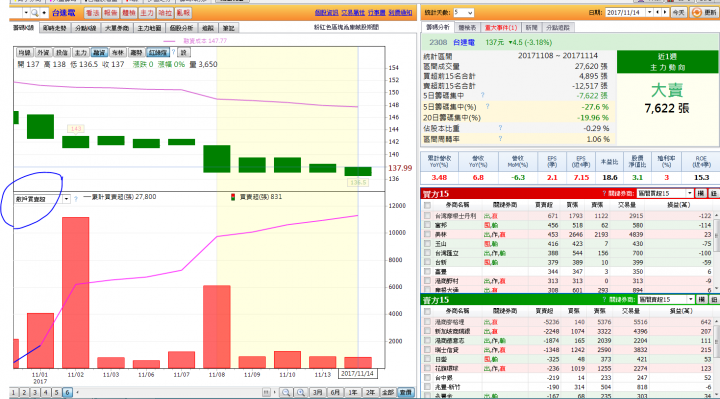
Task: Click help icon next to 區間周轉率
Action: (x=500, y=138)
